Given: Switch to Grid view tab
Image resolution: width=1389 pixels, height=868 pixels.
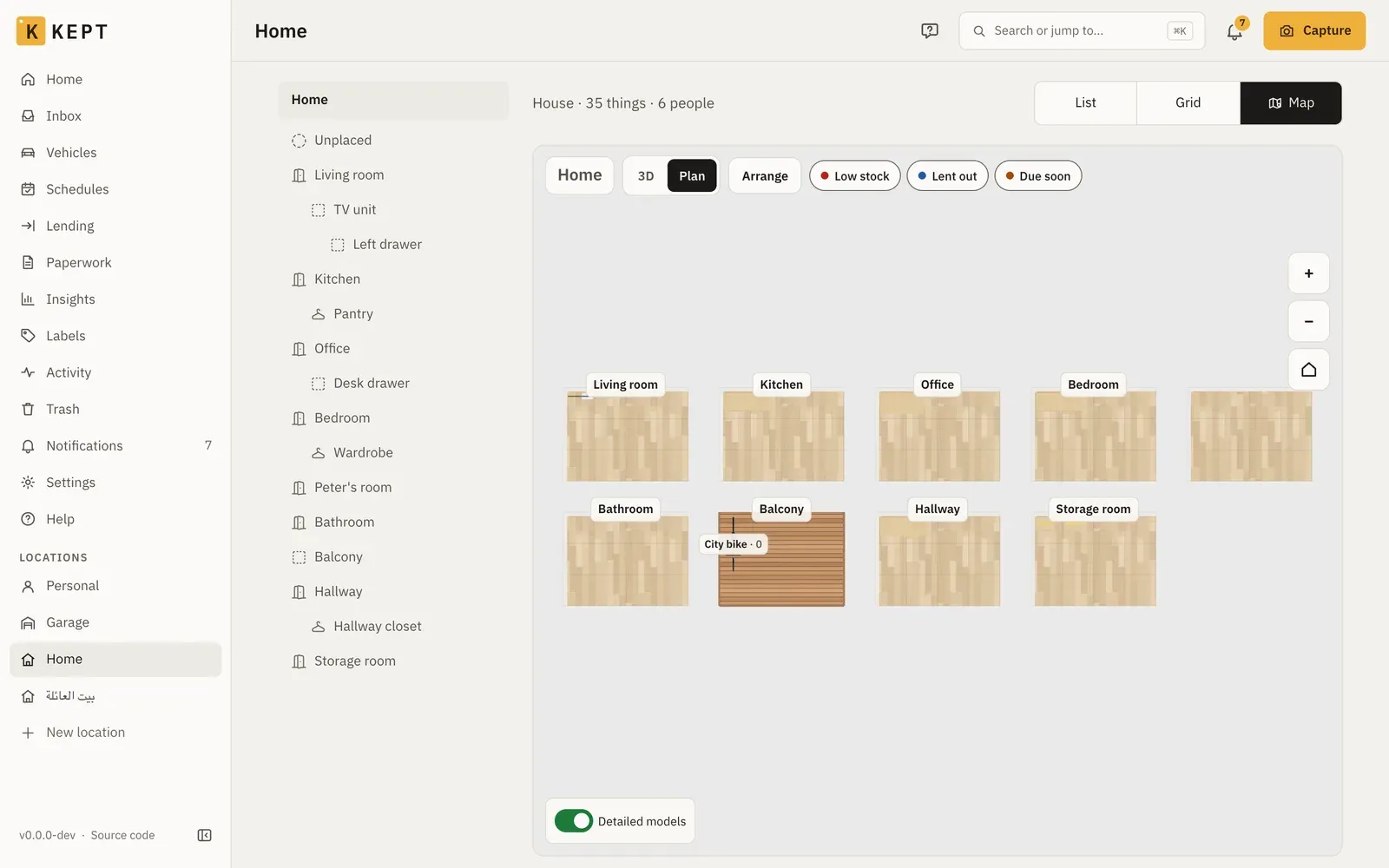Looking at the screenshot, I should click(x=1188, y=103).
